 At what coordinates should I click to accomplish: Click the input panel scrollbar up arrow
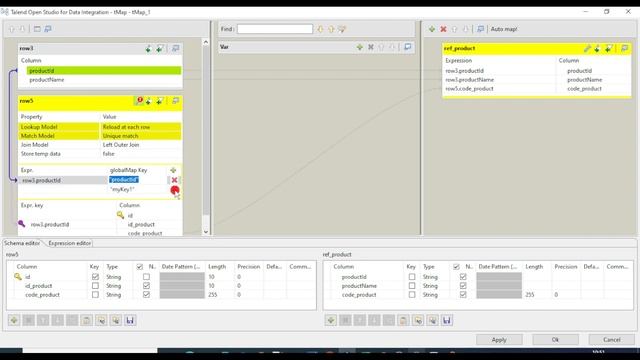pyautogui.click(x=206, y=42)
